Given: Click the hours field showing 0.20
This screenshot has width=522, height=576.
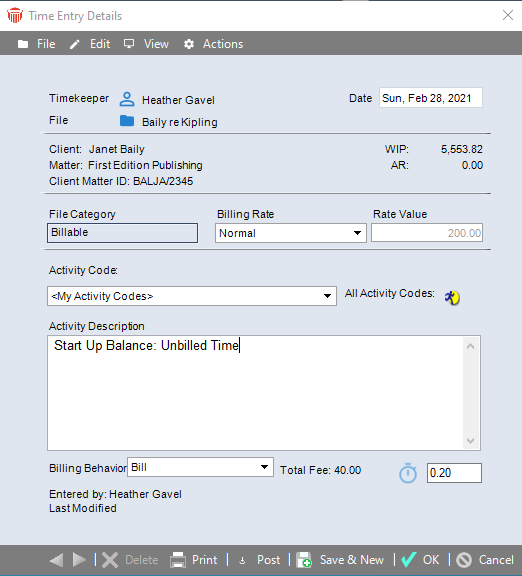Looking at the screenshot, I should [454, 473].
